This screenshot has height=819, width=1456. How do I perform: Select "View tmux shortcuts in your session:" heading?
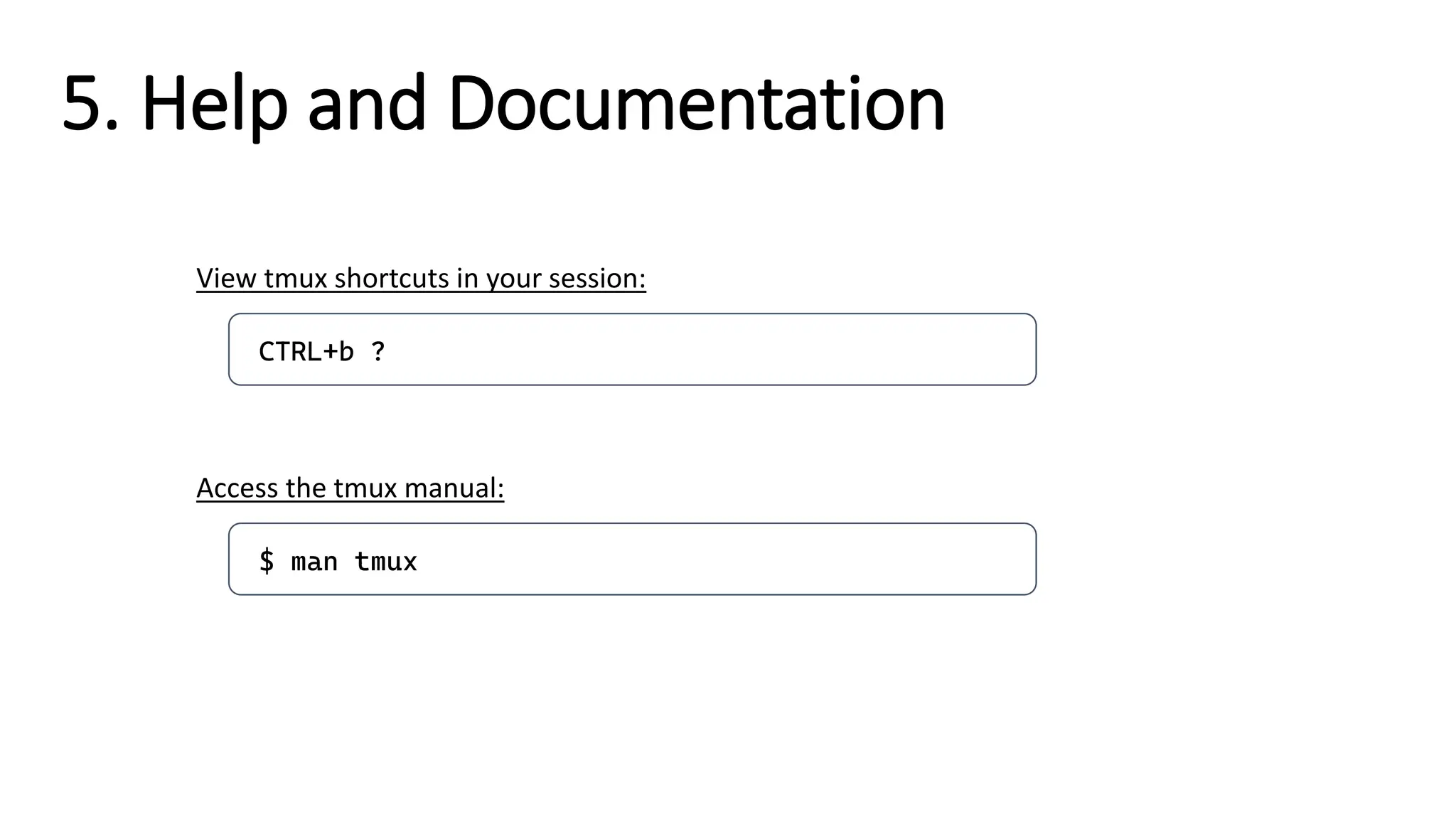pyautogui.click(x=421, y=278)
